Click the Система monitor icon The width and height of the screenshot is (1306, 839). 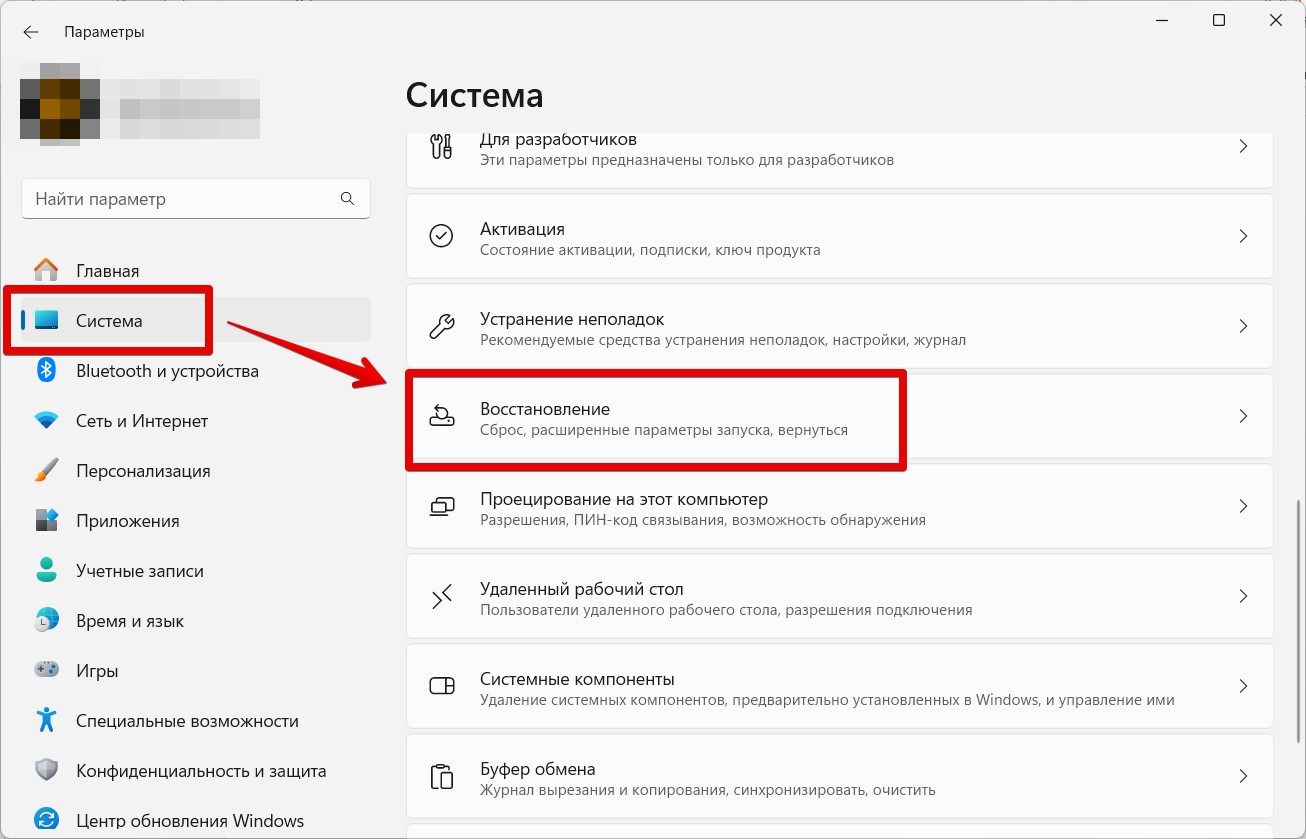click(x=46, y=320)
